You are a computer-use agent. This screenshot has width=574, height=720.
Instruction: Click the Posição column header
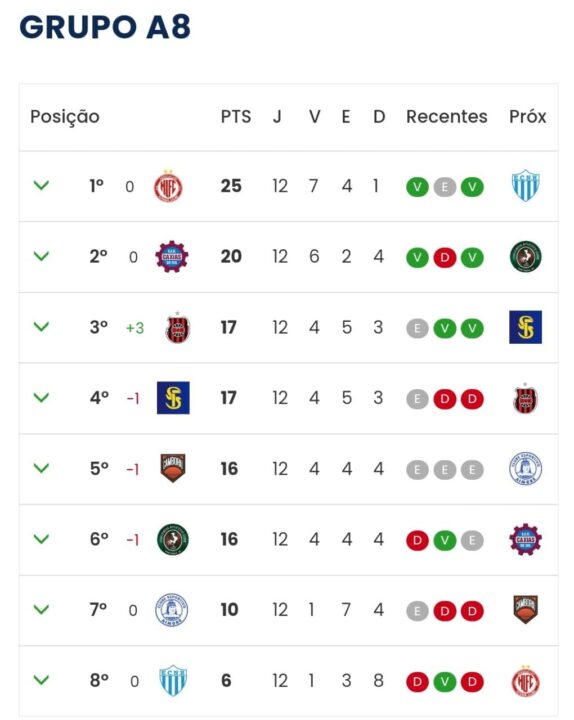(x=65, y=117)
